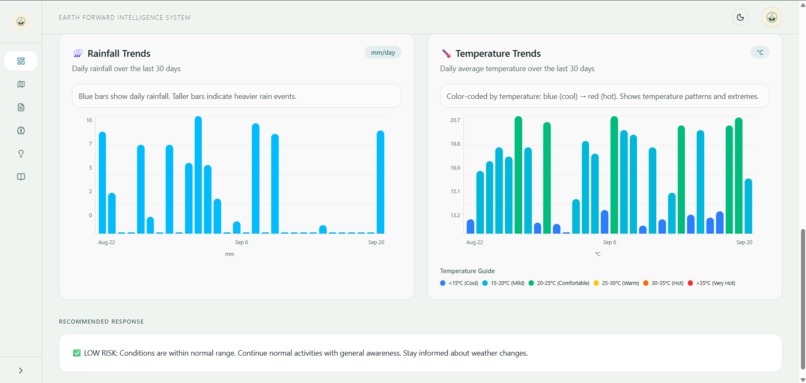Click the first rainfall bar at Aug 22

coord(102,183)
